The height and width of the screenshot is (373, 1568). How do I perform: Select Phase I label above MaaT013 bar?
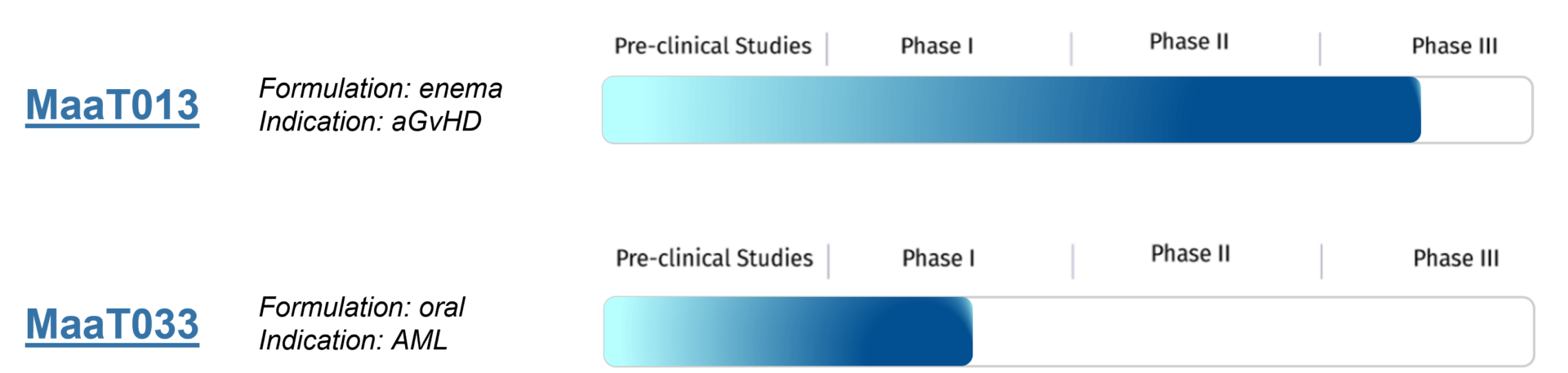coord(937,46)
